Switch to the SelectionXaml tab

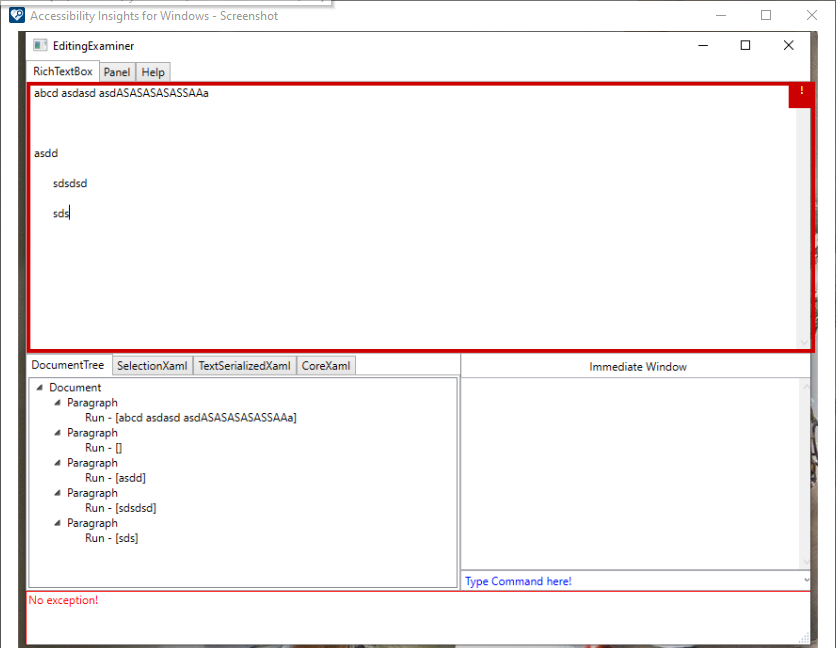[x=152, y=365]
